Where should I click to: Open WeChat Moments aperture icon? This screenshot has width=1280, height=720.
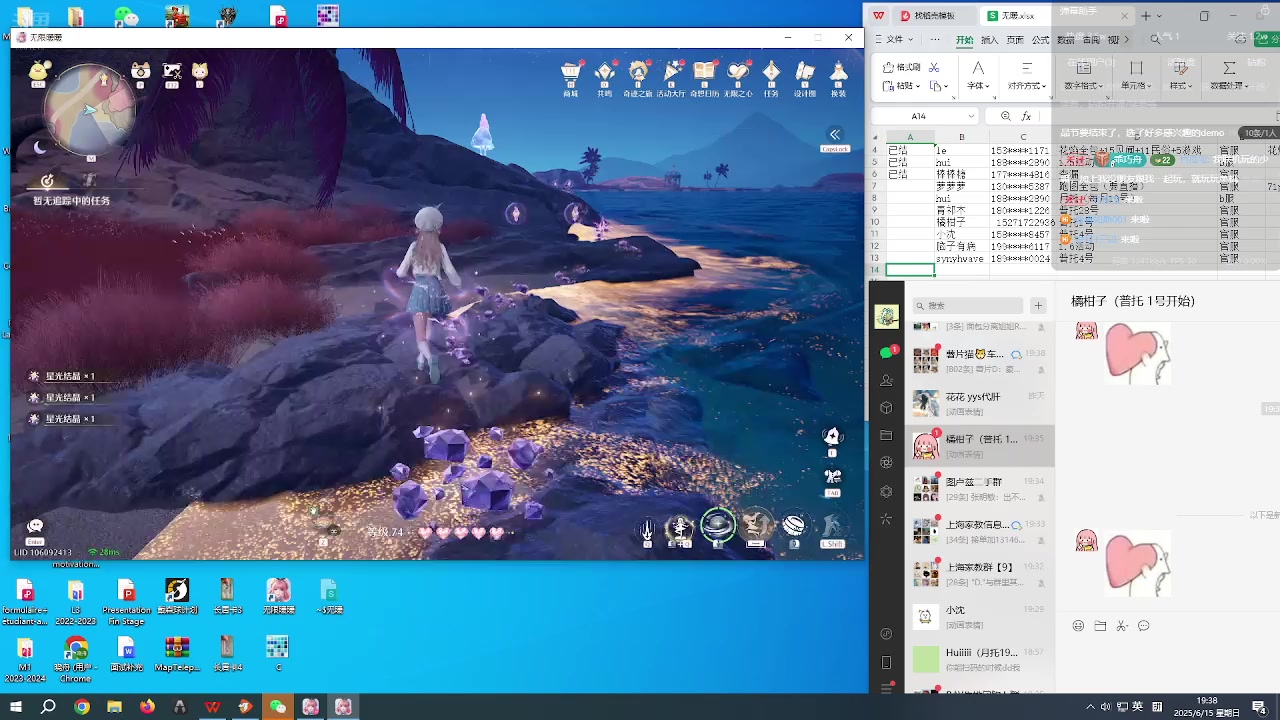[886, 463]
